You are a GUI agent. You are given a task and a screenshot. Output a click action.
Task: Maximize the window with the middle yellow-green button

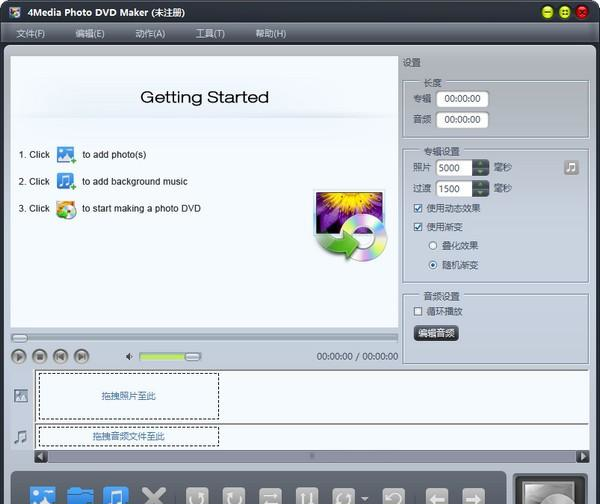(565, 12)
